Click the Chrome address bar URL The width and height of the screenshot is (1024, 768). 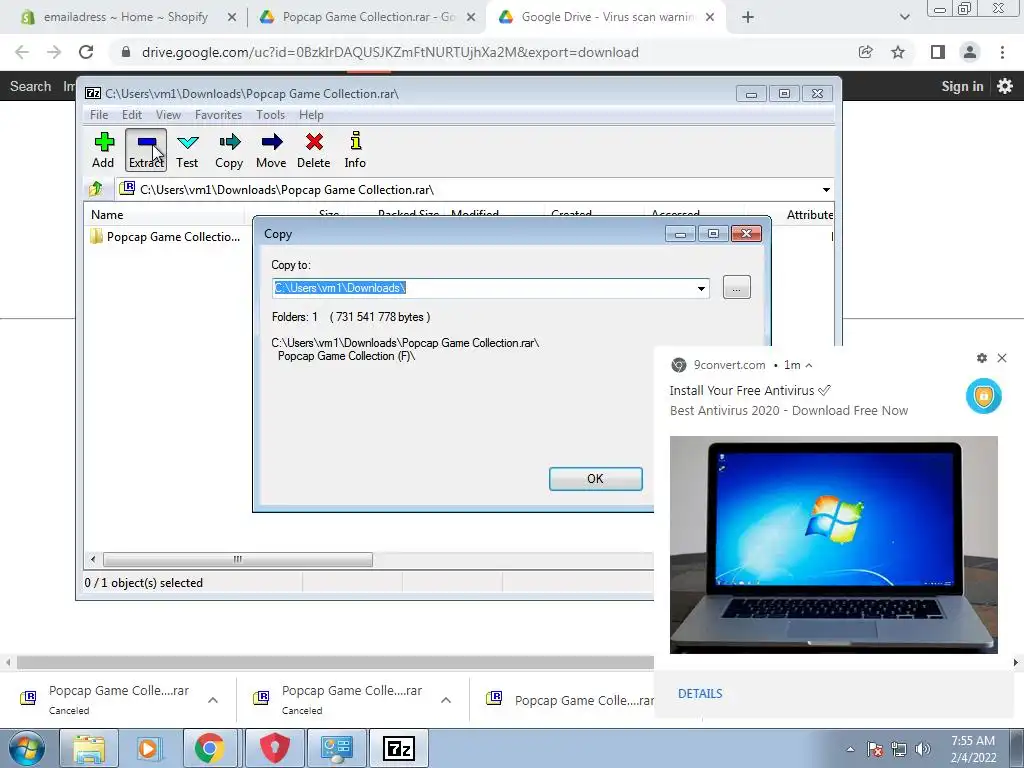coord(390,52)
